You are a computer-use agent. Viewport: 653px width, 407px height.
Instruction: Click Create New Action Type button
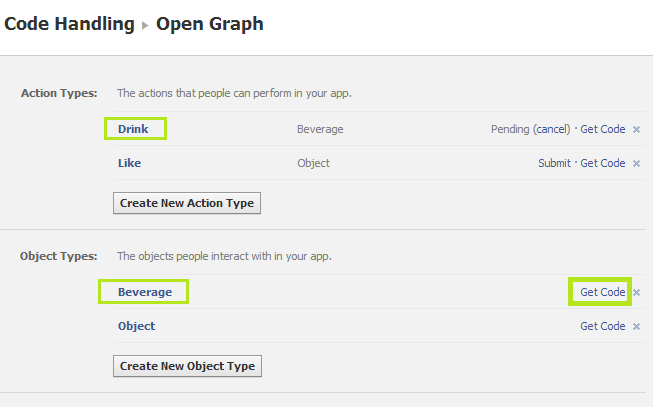point(187,203)
